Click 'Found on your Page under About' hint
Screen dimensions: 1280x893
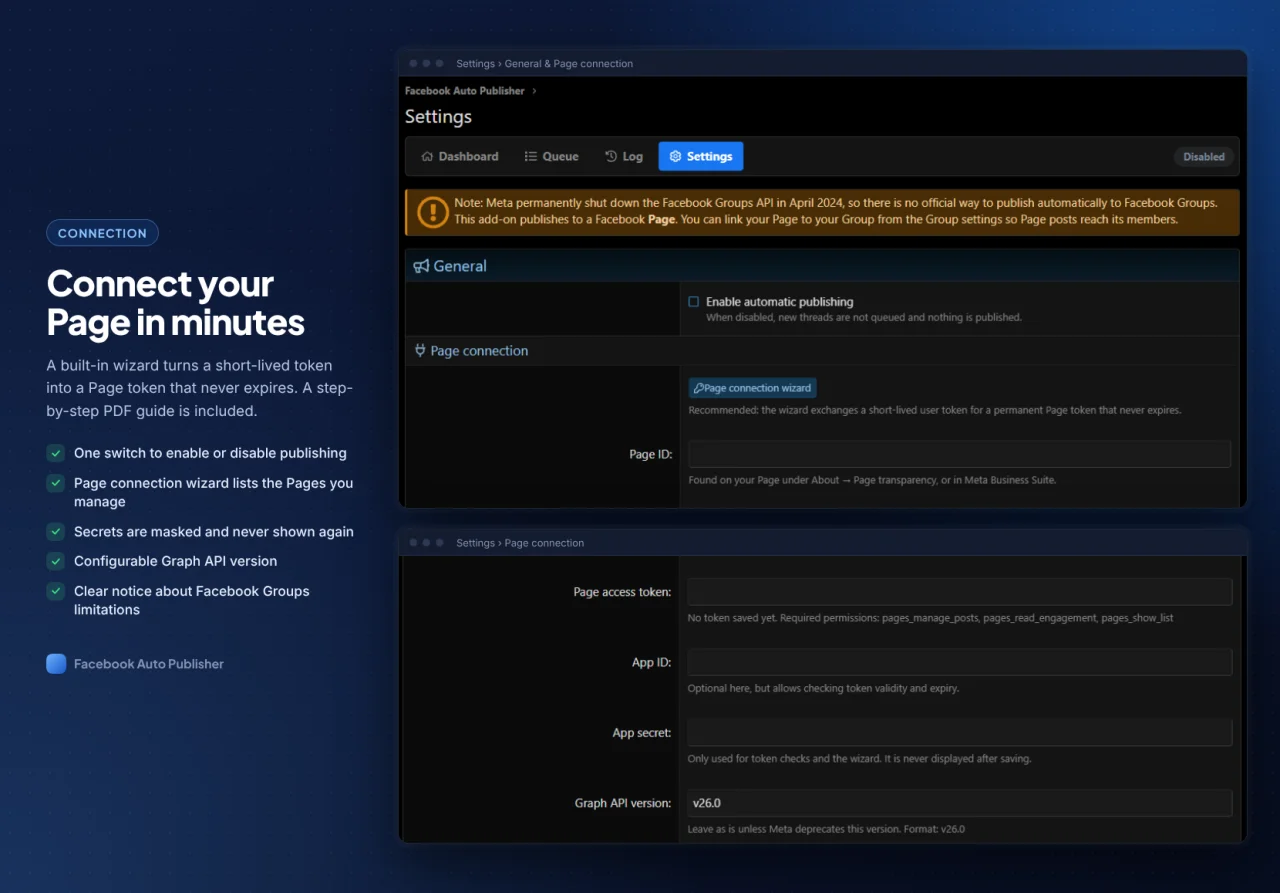click(x=872, y=480)
